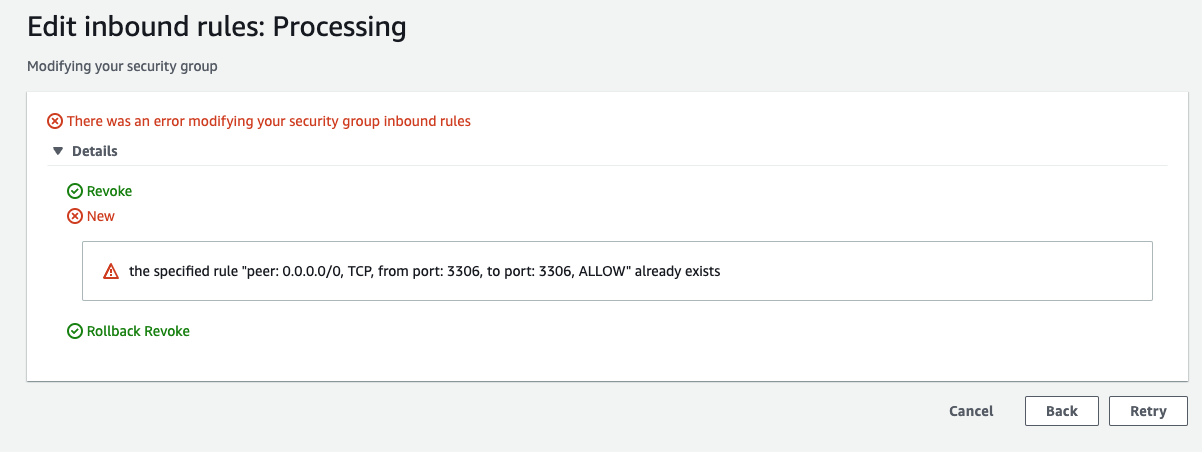Viewport: 1202px width, 452px height.
Task: Click the Modifying your security group subtitle
Action: pyautogui.click(x=122, y=67)
